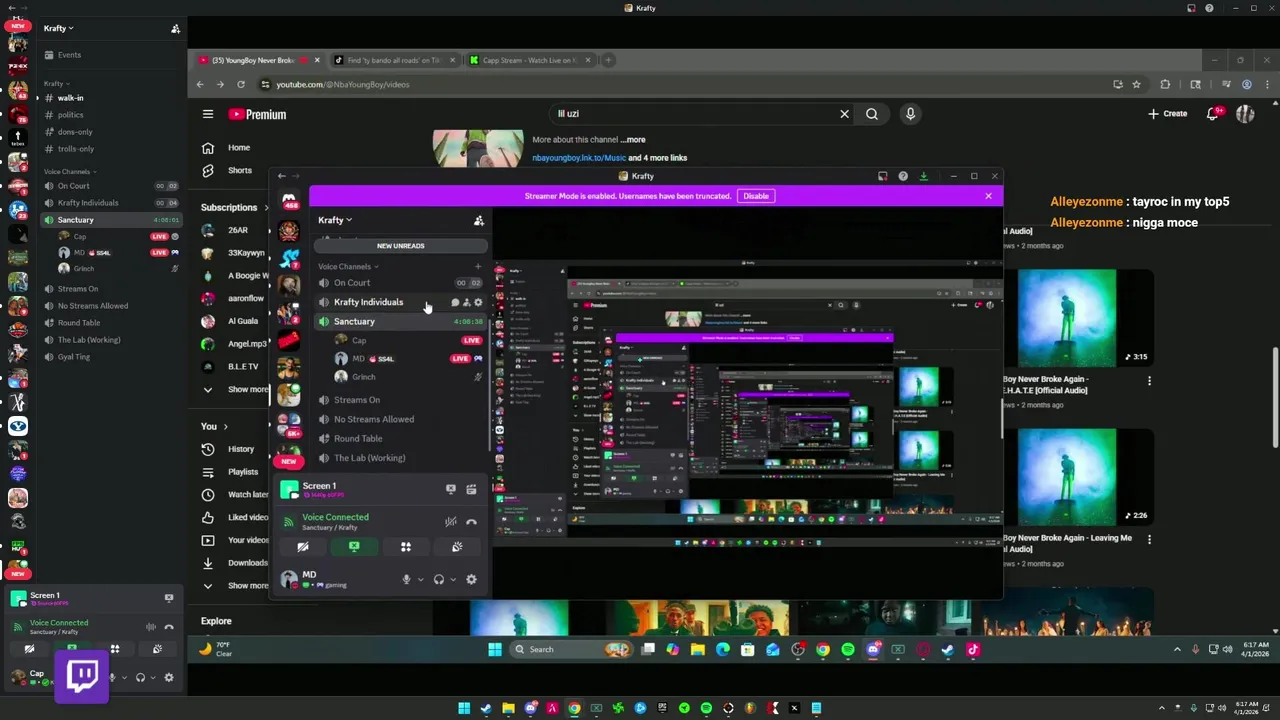Deafen headphones in Discord popout user panel
Viewport: 1280px width, 720px height.
pyautogui.click(x=438, y=579)
